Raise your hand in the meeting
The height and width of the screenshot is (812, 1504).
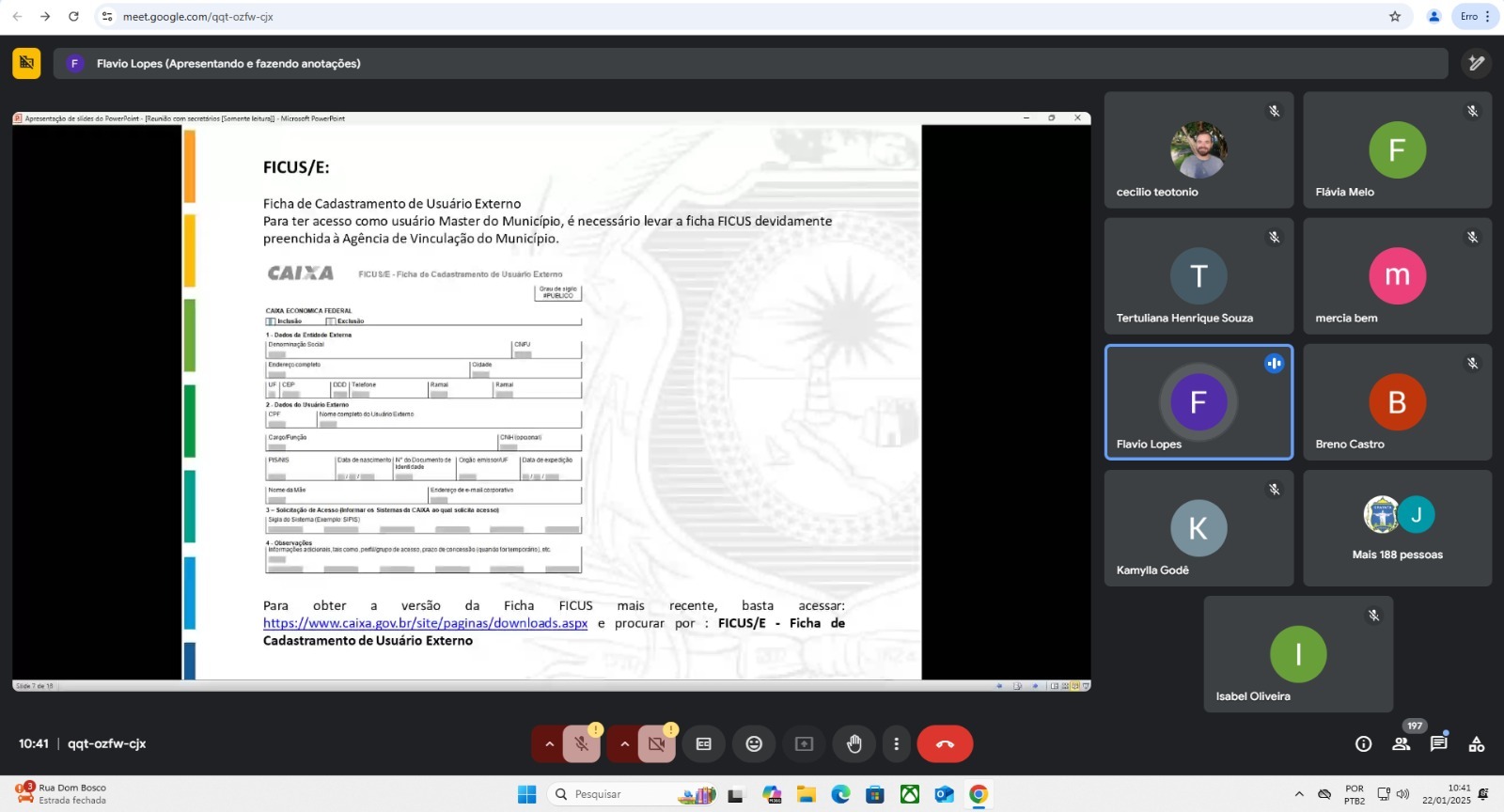[854, 744]
